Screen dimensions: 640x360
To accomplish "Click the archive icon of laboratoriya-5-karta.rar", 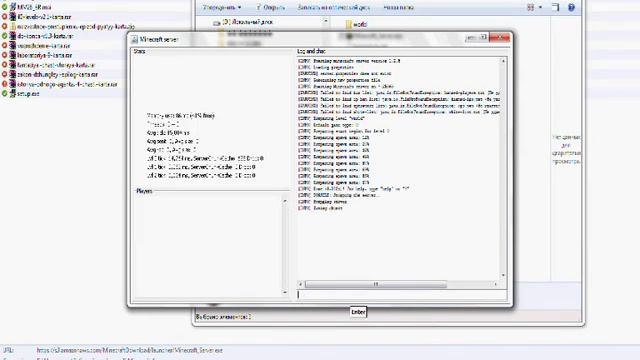I will point(13,55).
